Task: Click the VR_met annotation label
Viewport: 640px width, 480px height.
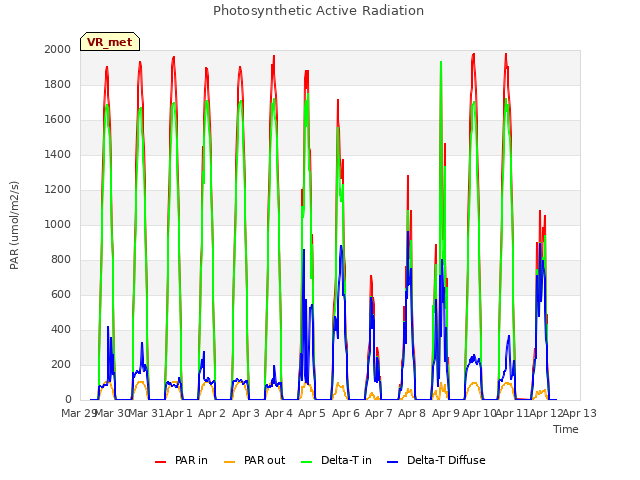Action: [110, 42]
